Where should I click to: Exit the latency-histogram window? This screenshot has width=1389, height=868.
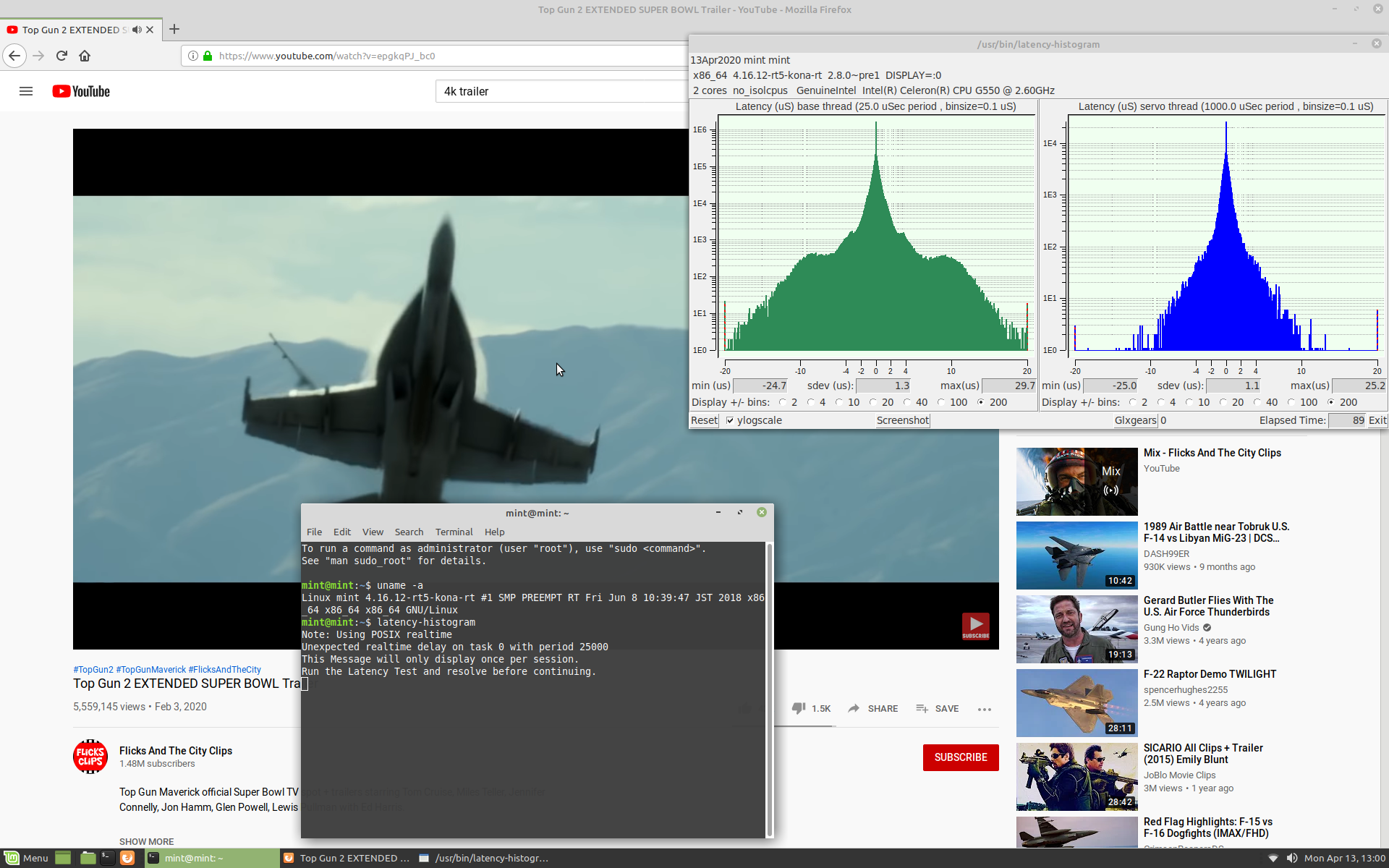pyautogui.click(x=1377, y=420)
